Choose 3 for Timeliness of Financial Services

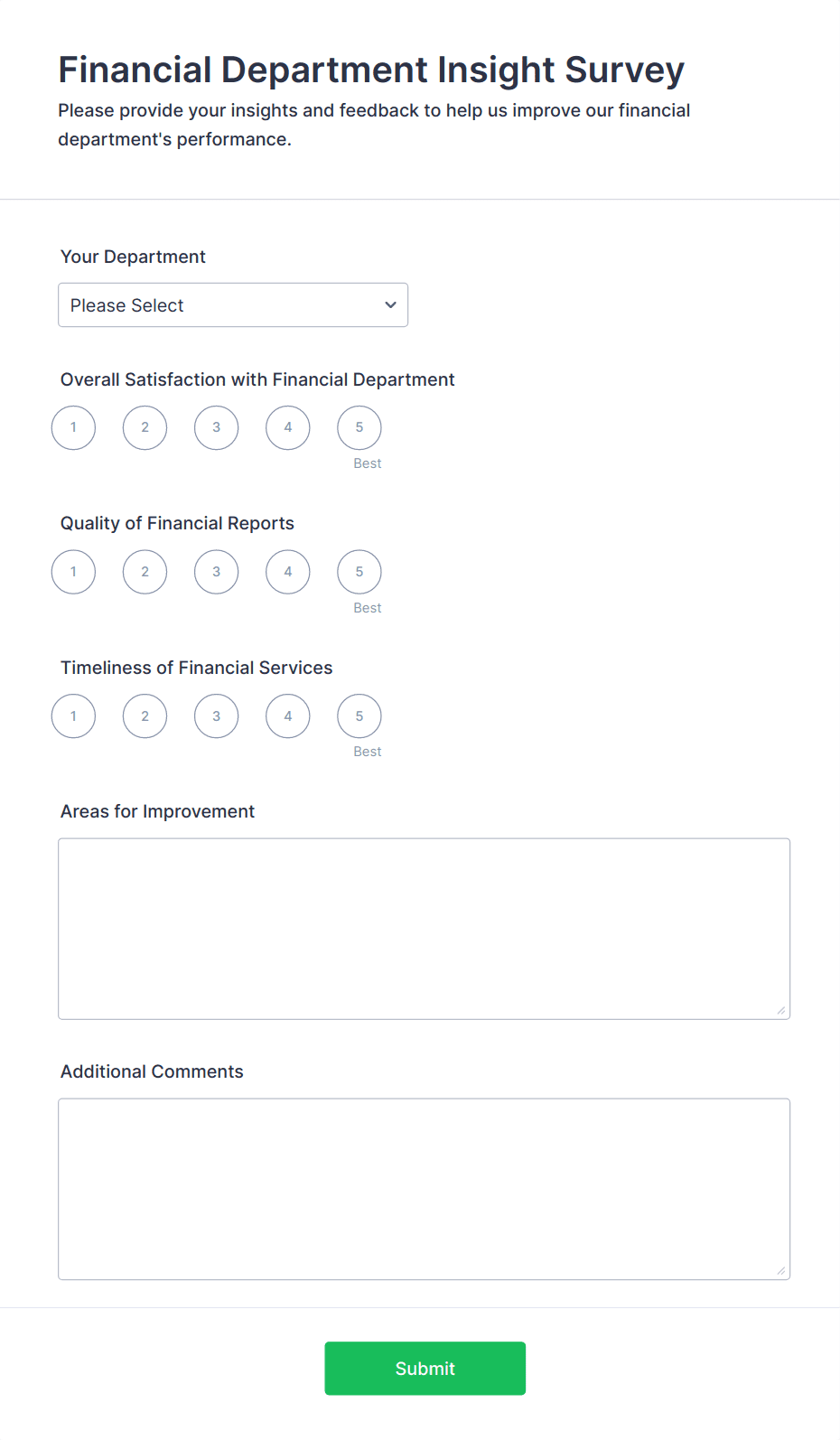coord(216,715)
